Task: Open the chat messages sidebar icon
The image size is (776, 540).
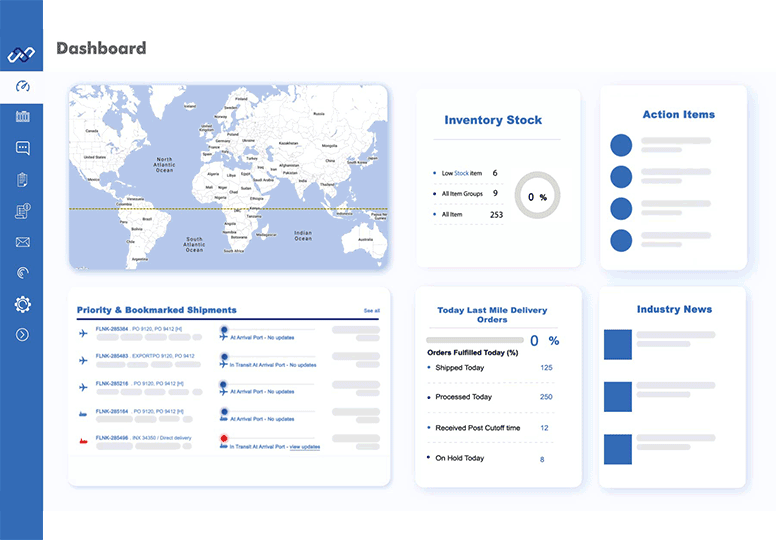Action: coord(22,148)
